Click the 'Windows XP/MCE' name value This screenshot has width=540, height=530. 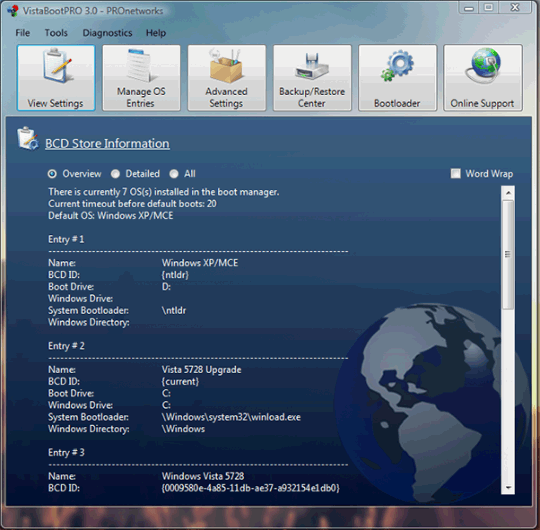[x=200, y=263]
